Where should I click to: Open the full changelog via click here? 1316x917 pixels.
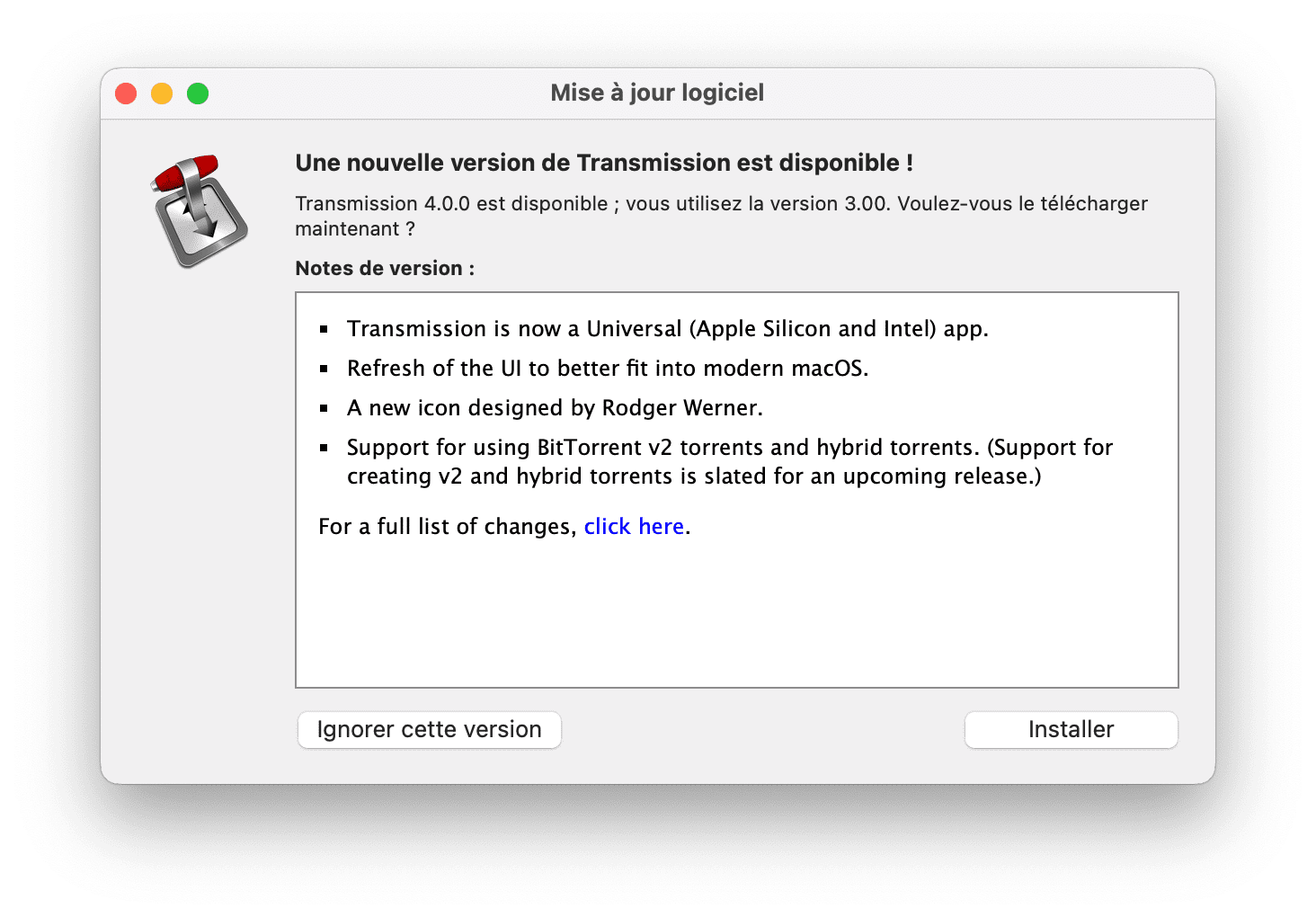[x=634, y=526]
